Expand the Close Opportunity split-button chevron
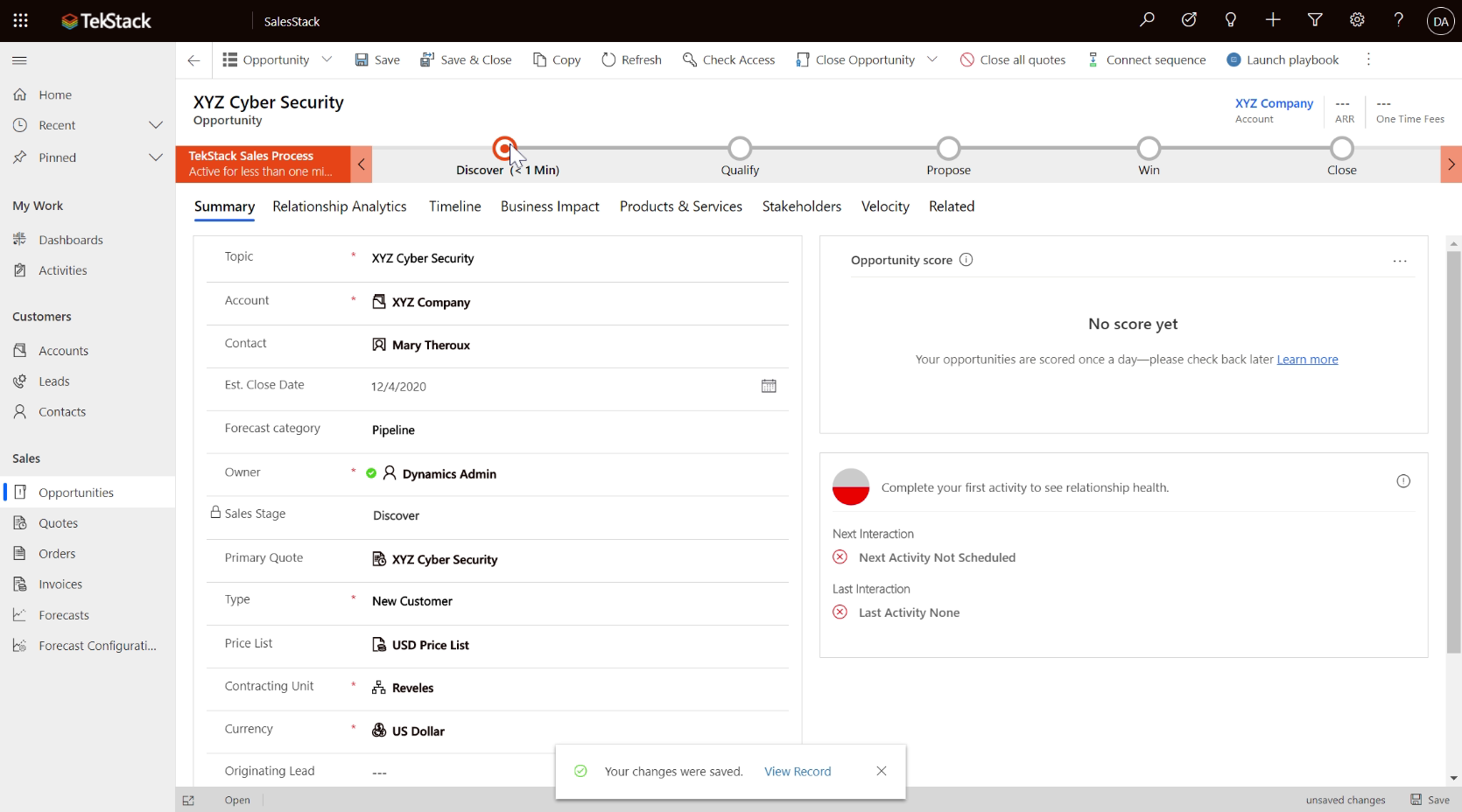Image resolution: width=1462 pixels, height=812 pixels. [932, 59]
